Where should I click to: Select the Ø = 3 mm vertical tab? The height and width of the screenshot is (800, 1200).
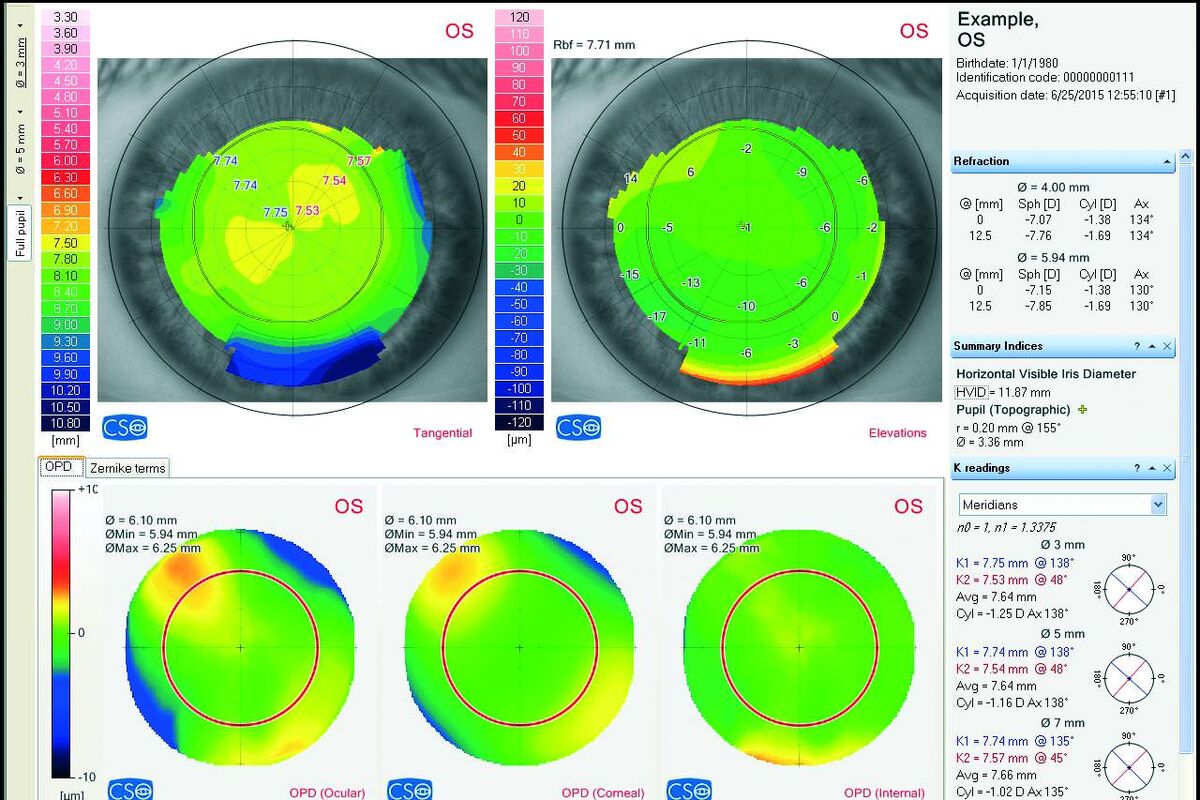[x=20, y=62]
